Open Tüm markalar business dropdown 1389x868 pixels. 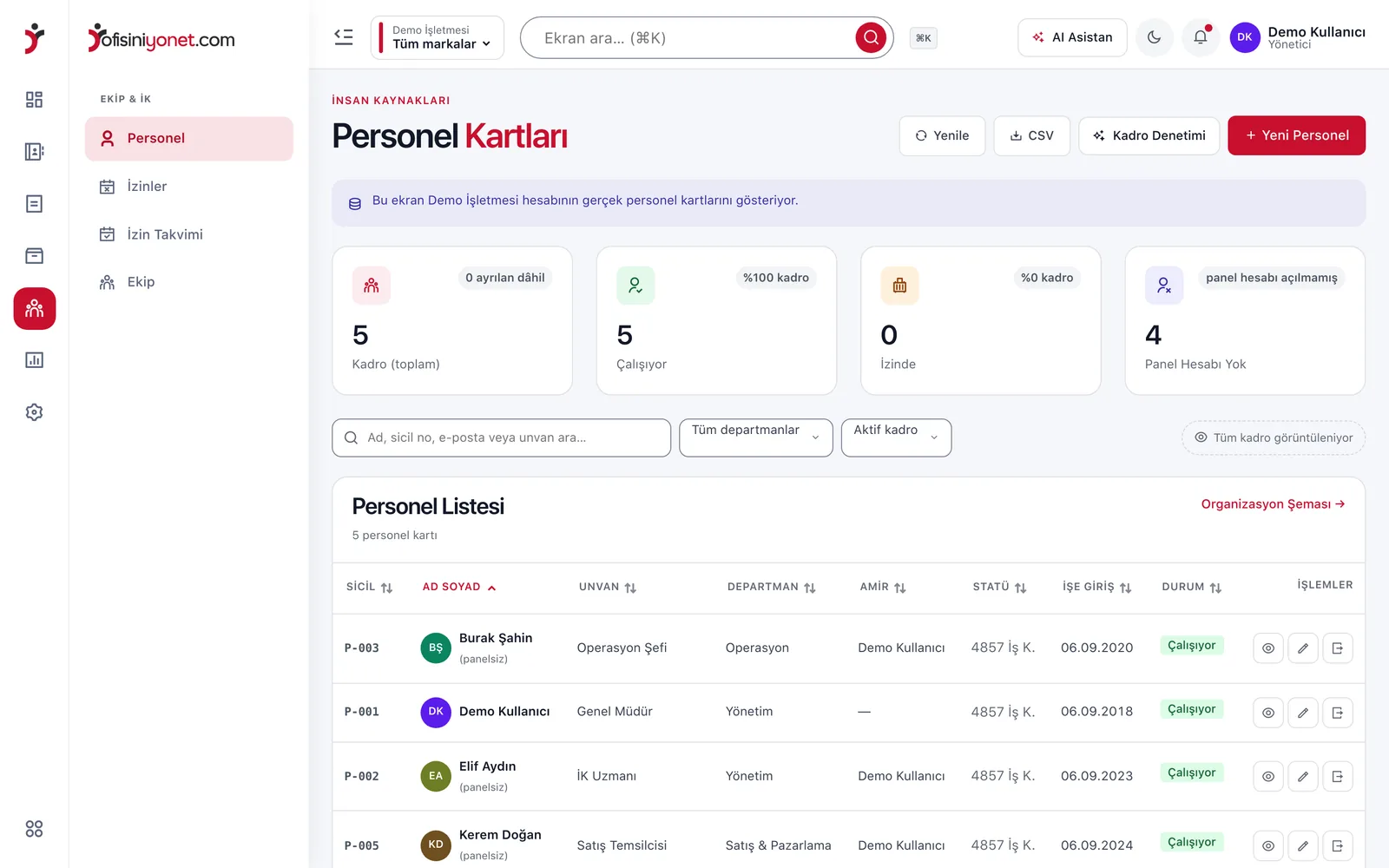pos(438,37)
